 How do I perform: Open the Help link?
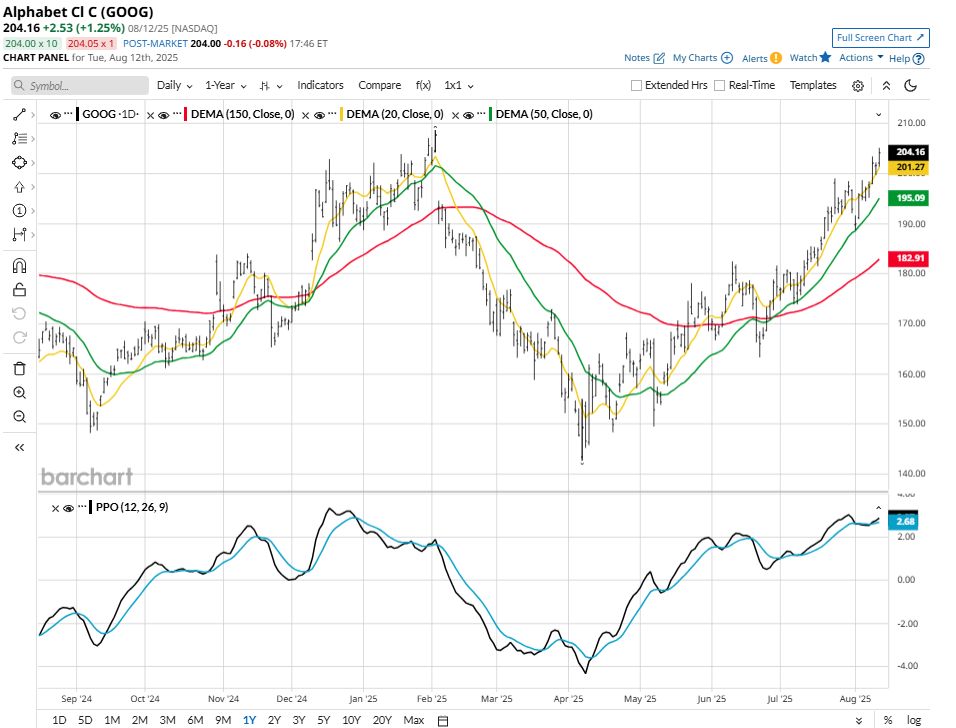906,59
